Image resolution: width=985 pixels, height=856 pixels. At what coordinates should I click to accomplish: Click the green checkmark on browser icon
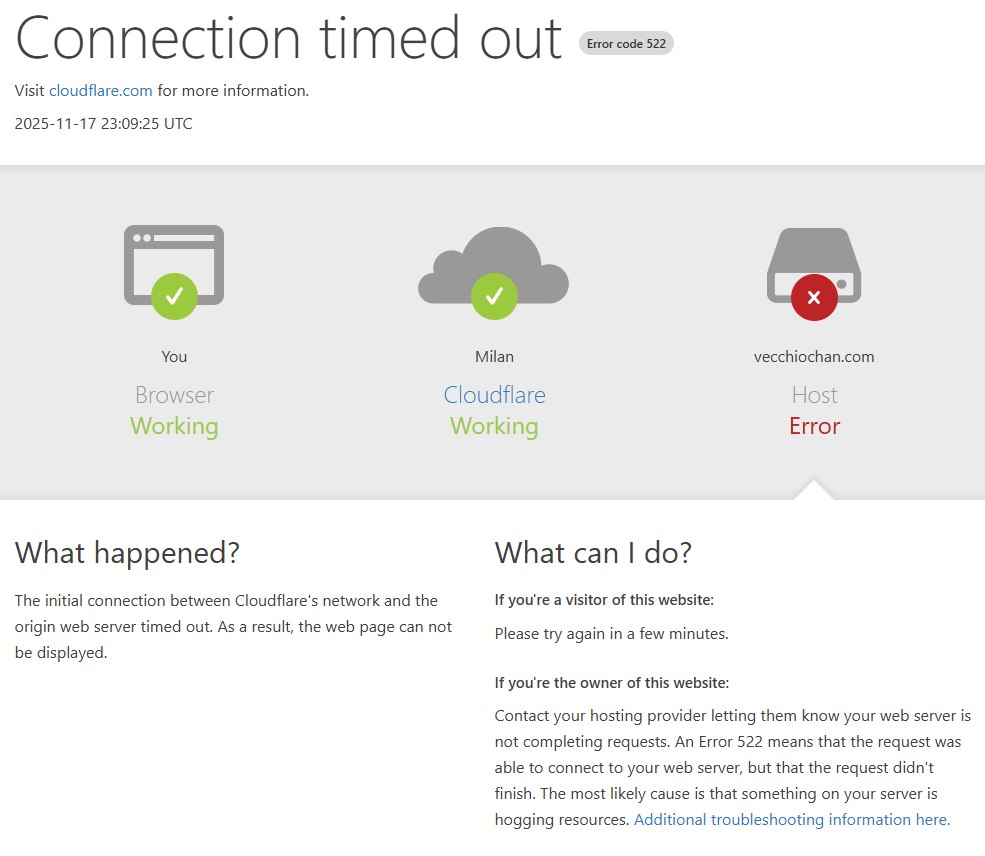[x=174, y=295]
